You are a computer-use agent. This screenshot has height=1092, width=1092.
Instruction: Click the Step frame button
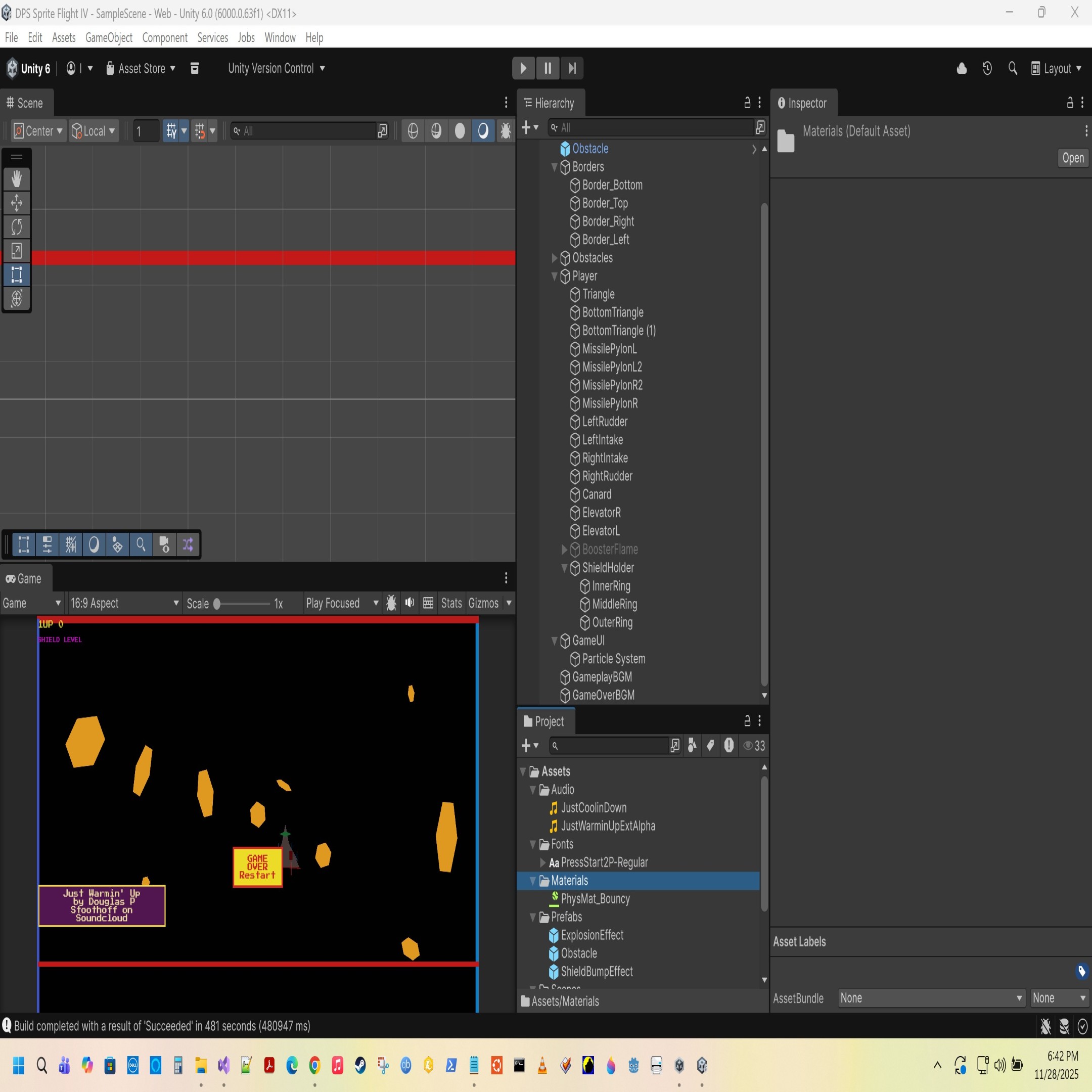click(x=572, y=68)
